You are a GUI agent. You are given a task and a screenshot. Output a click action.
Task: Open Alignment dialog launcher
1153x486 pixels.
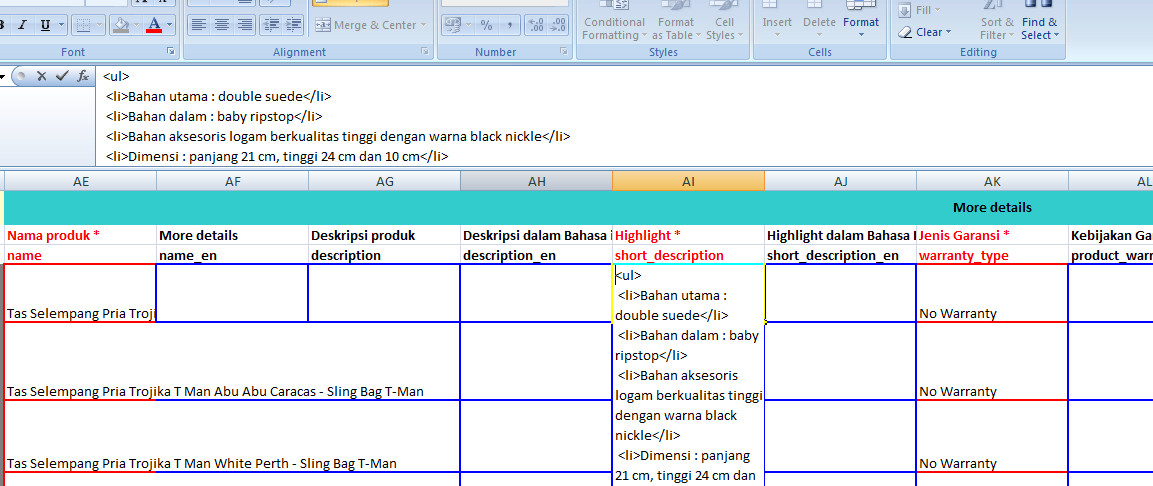click(424, 51)
